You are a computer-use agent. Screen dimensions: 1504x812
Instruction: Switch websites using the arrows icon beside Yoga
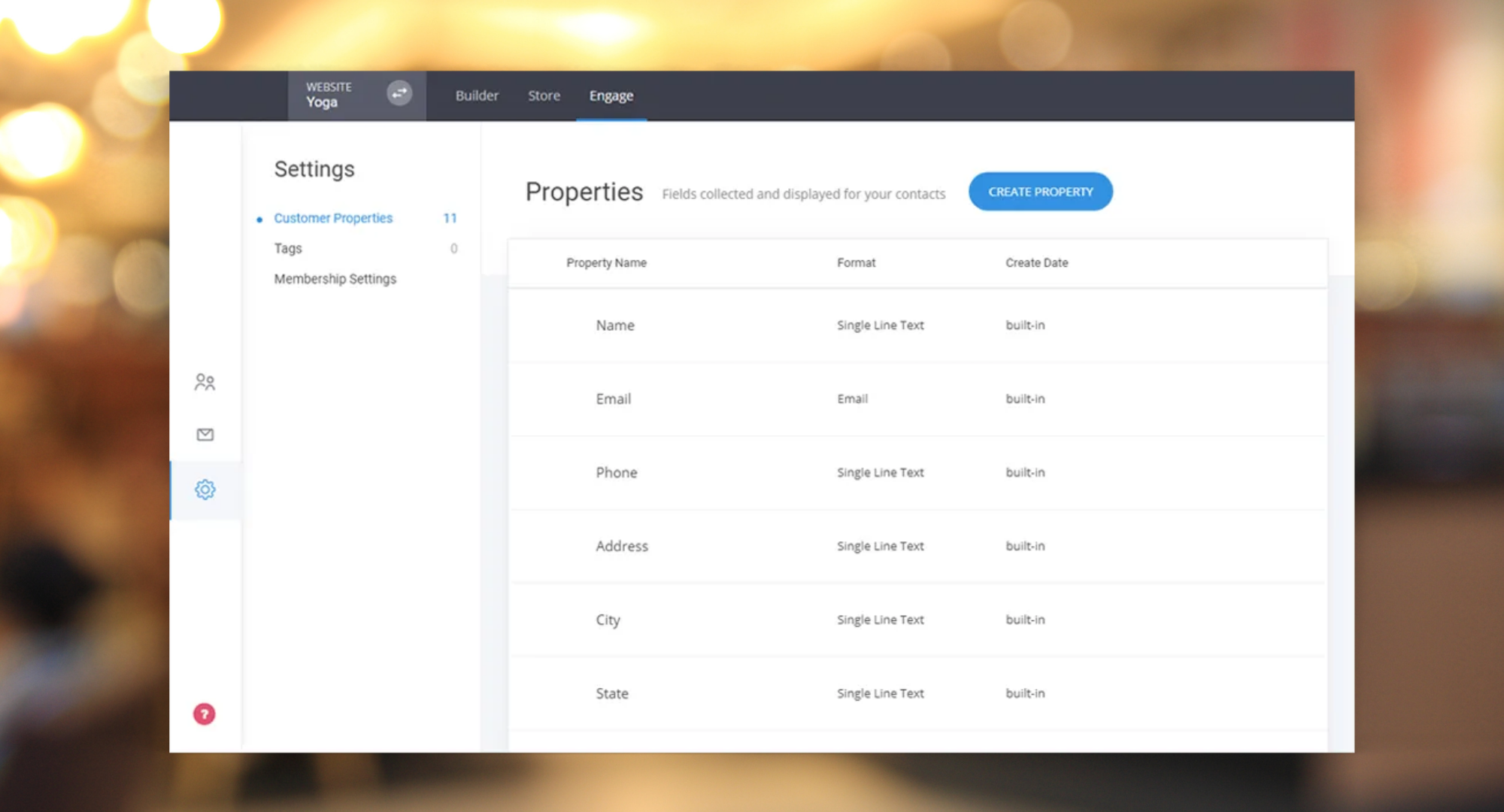(x=399, y=93)
